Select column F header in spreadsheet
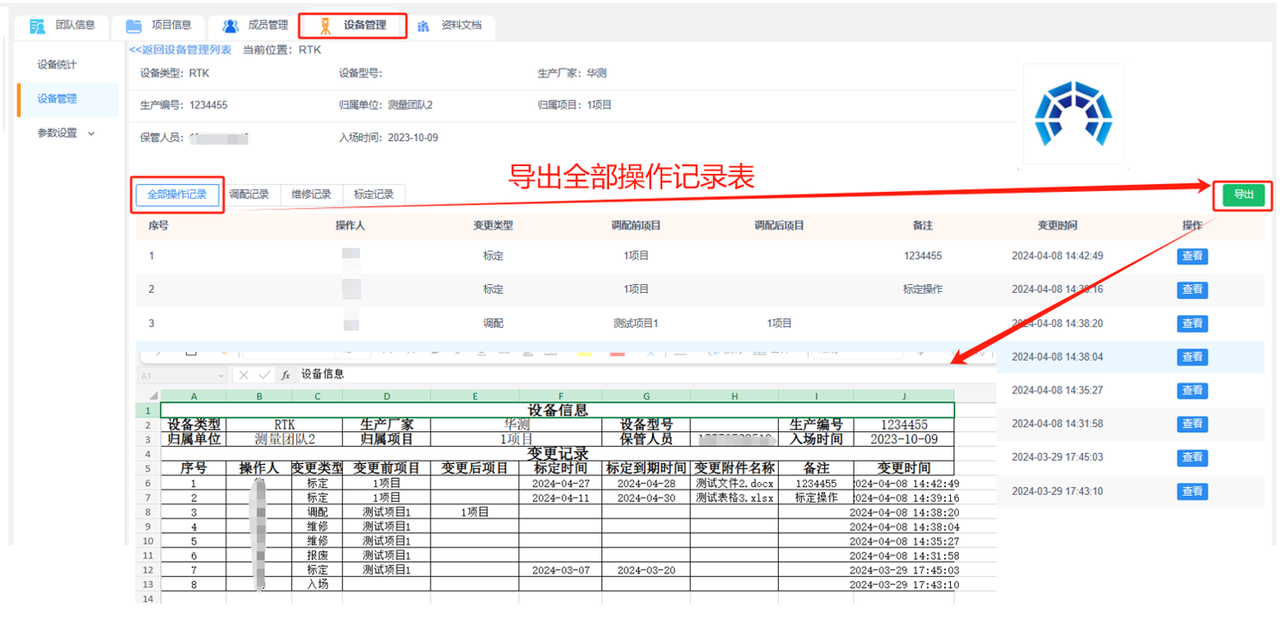The width and height of the screenshot is (1280, 619). click(560, 397)
